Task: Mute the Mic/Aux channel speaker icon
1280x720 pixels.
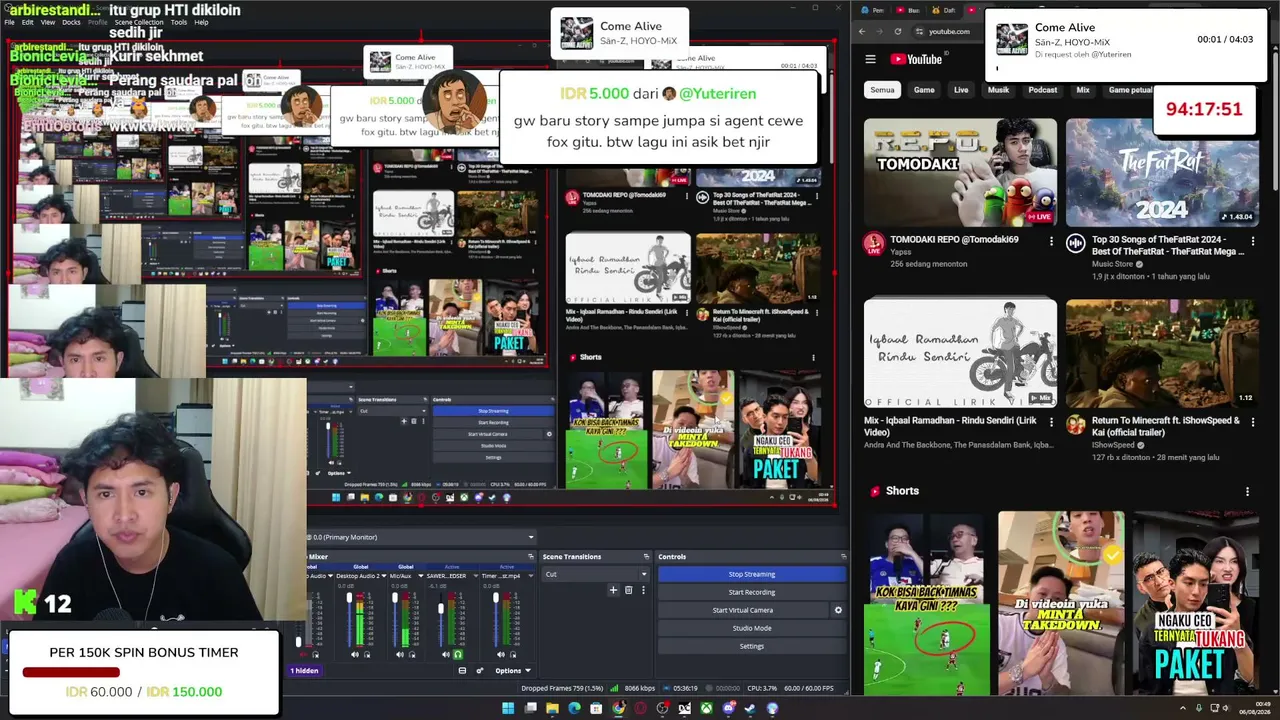Action: (x=401, y=655)
